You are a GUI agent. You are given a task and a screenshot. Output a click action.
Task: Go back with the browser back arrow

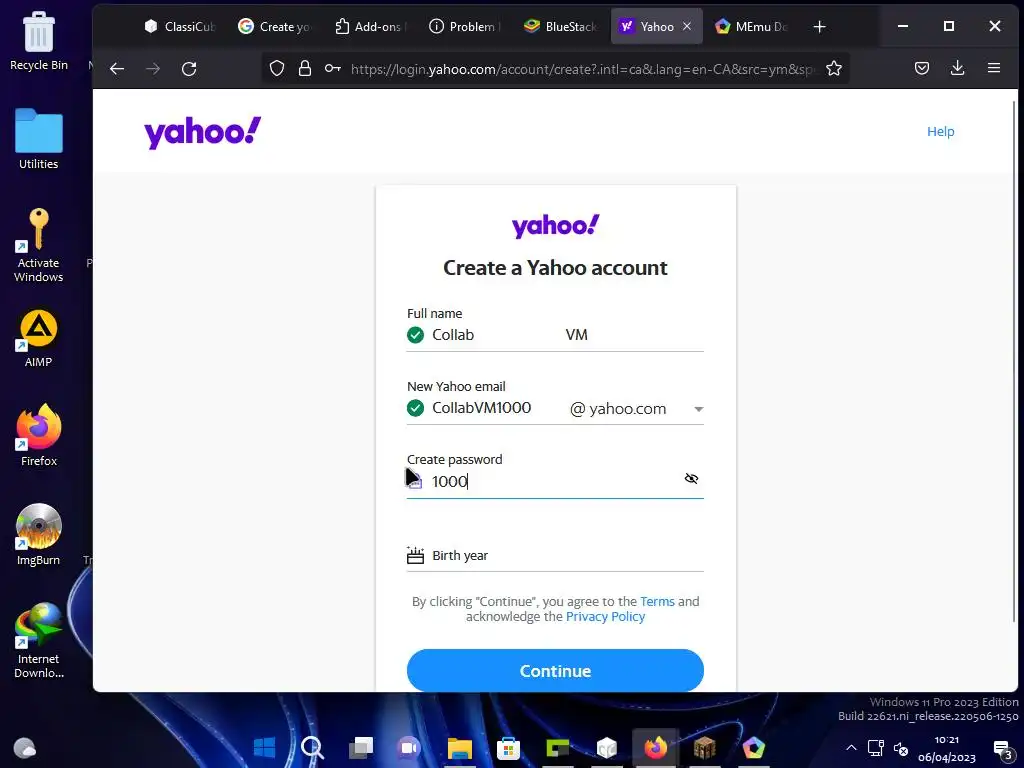coord(117,69)
